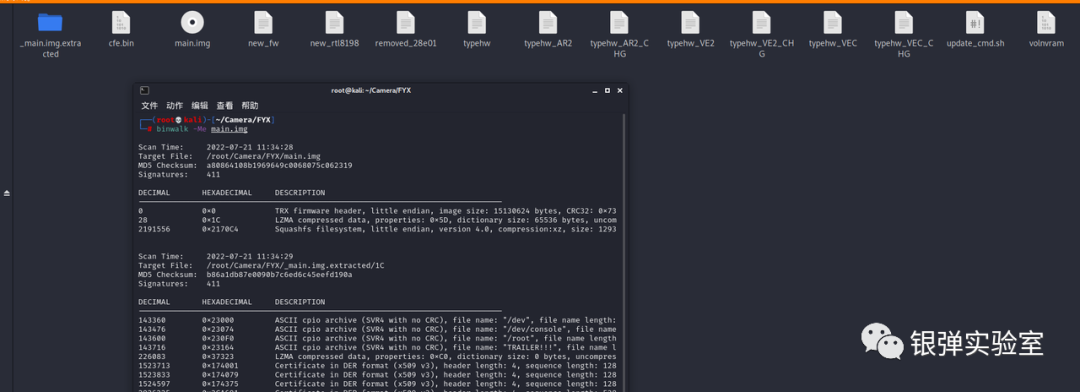Close the terminal window
1080x392 pixels.
(620, 90)
